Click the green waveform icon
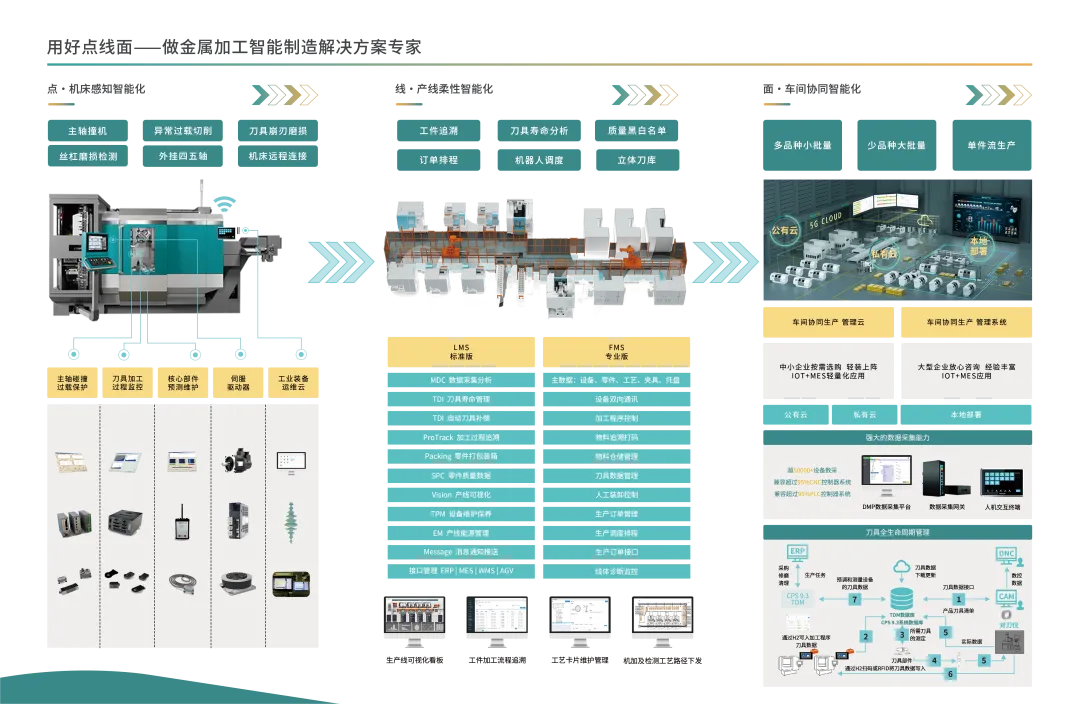1080x704 pixels. [293, 521]
